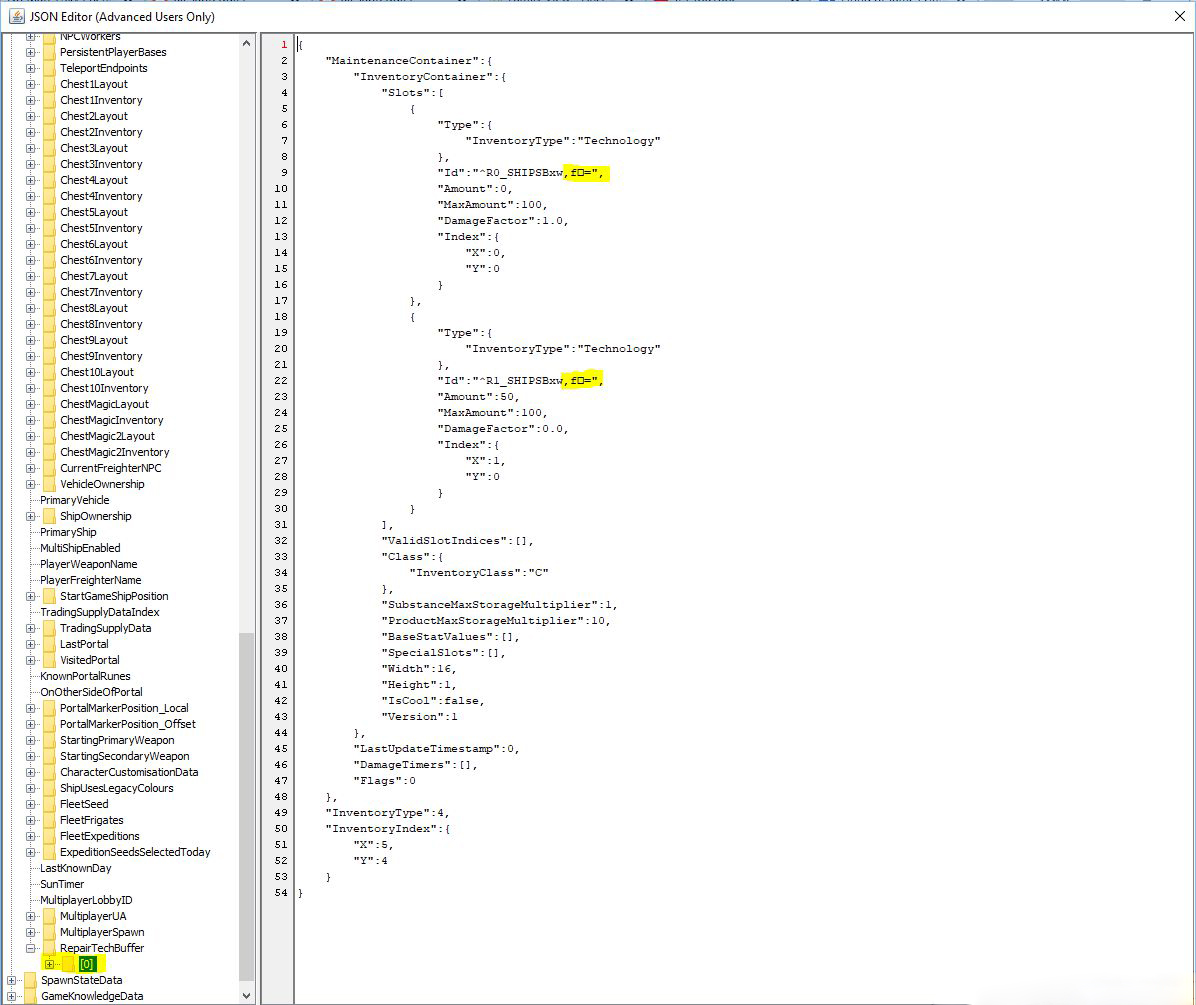Expand the Chest5Inventory tree node
Screen dimensions: 1196x1005
coord(30,228)
